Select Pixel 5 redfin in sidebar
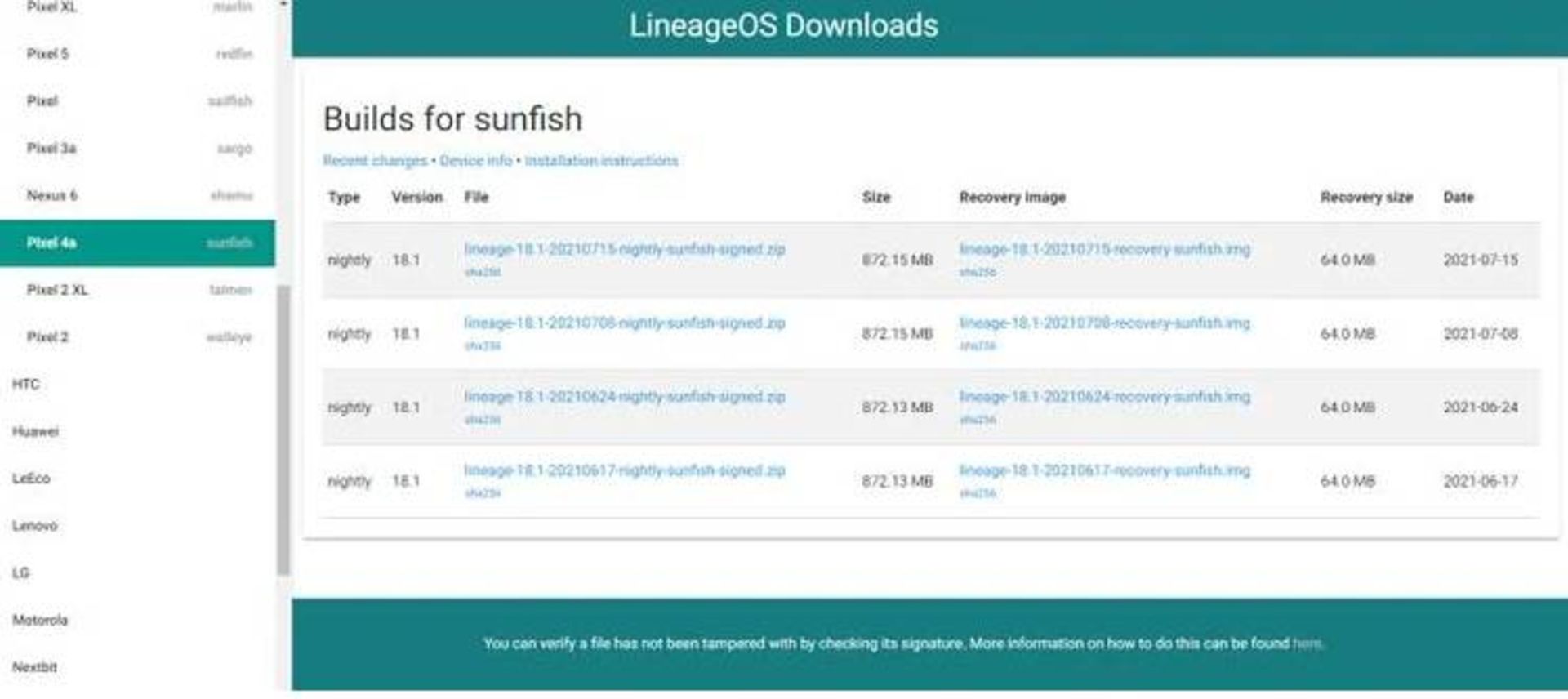The image size is (1568, 699). (137, 54)
